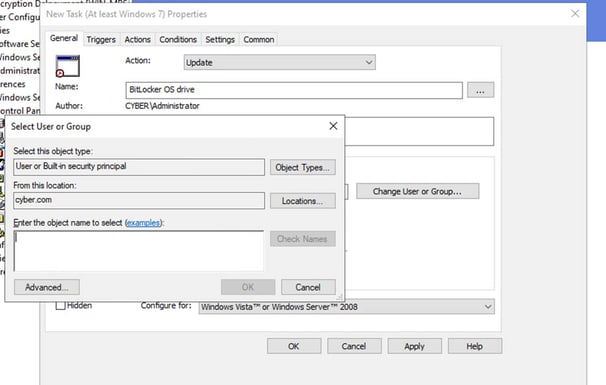Tick the Hidden checkbox
Viewport: 606px width, 385px height.
pos(60,305)
